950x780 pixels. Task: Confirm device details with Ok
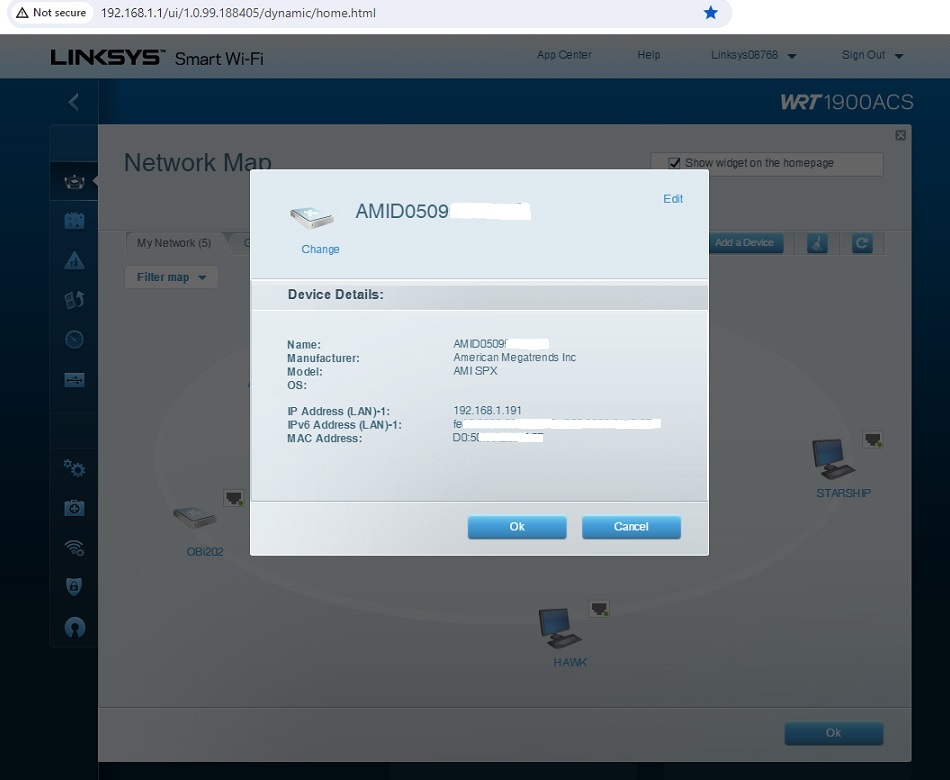(517, 527)
